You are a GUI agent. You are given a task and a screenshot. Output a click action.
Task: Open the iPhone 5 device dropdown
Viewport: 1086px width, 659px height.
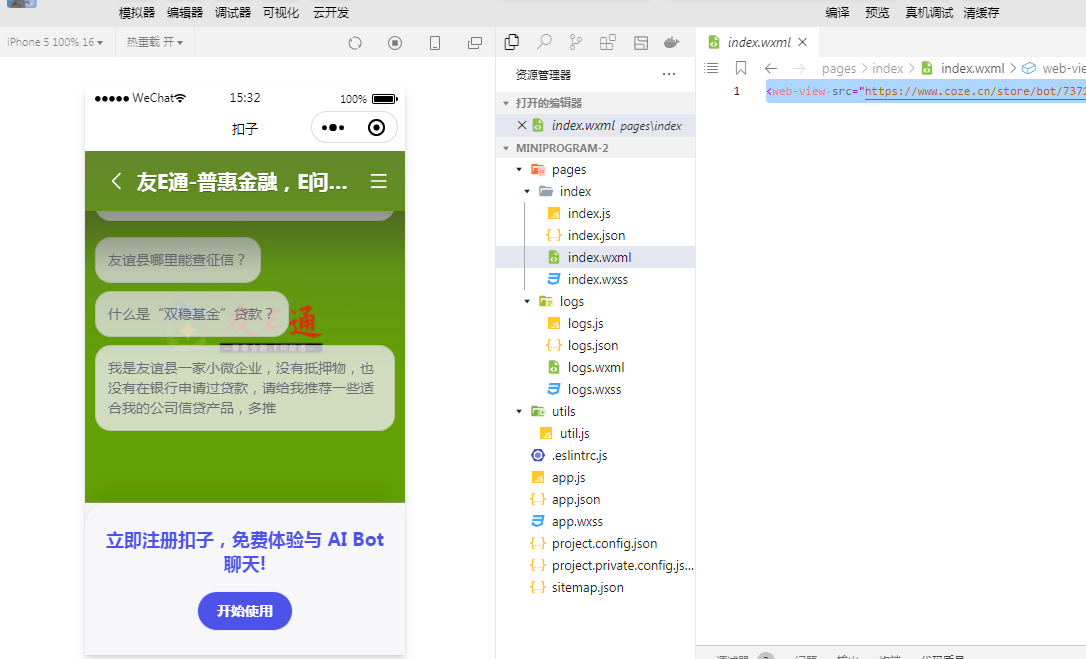(x=55, y=42)
